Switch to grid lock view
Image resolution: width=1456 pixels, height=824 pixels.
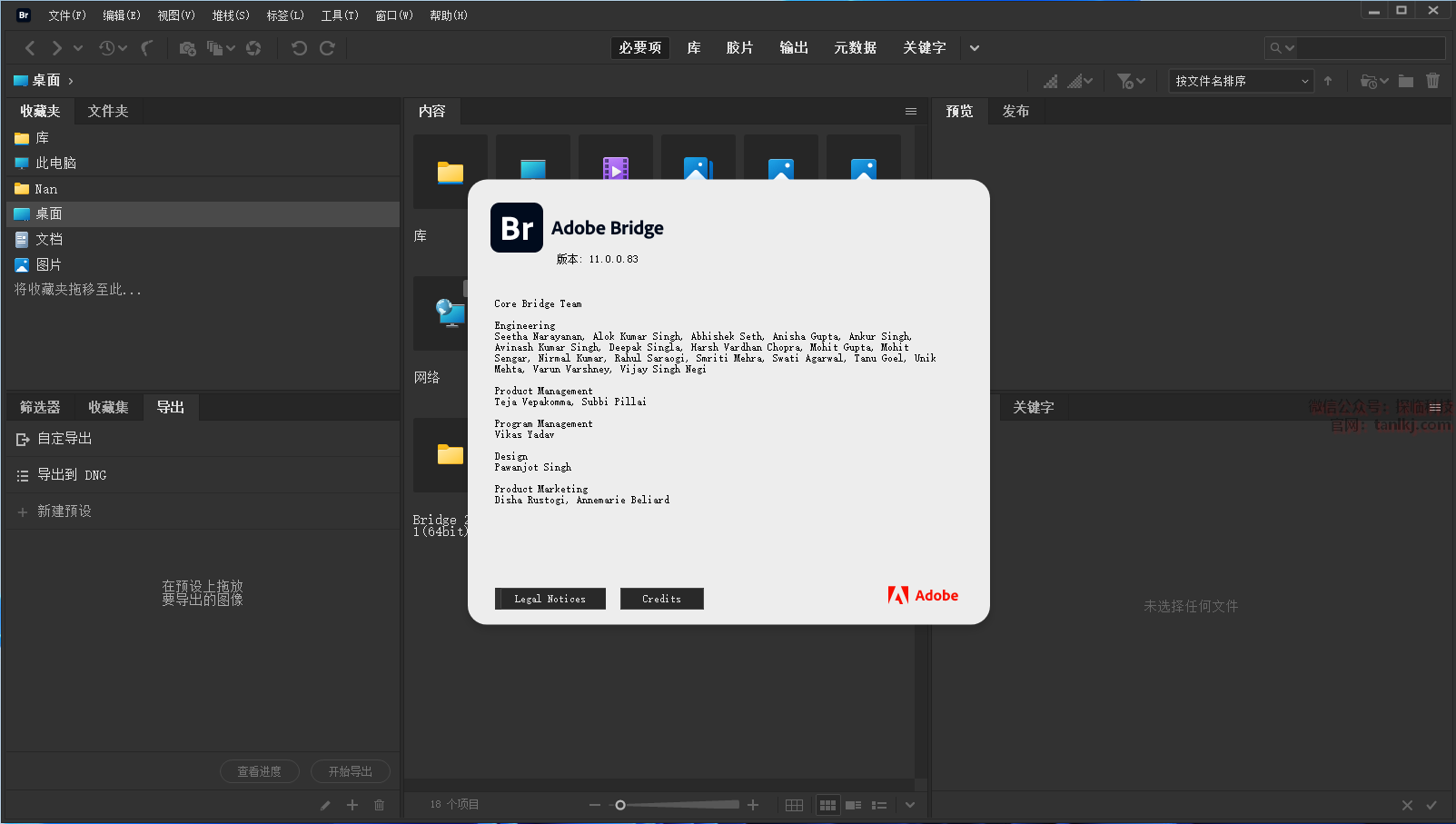point(794,805)
